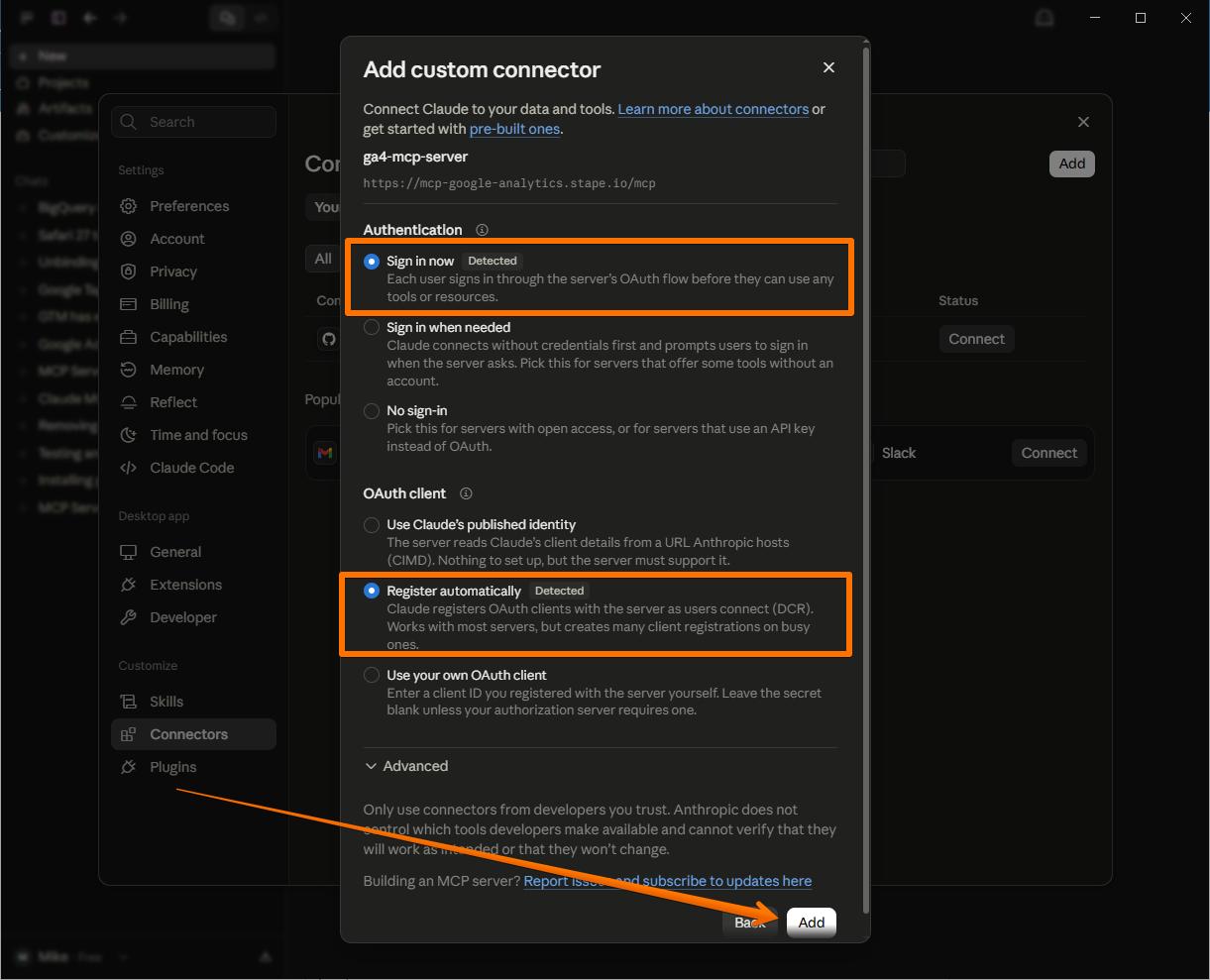Click the Time and focus moon icon
The width and height of the screenshot is (1210, 980).
[x=128, y=435]
